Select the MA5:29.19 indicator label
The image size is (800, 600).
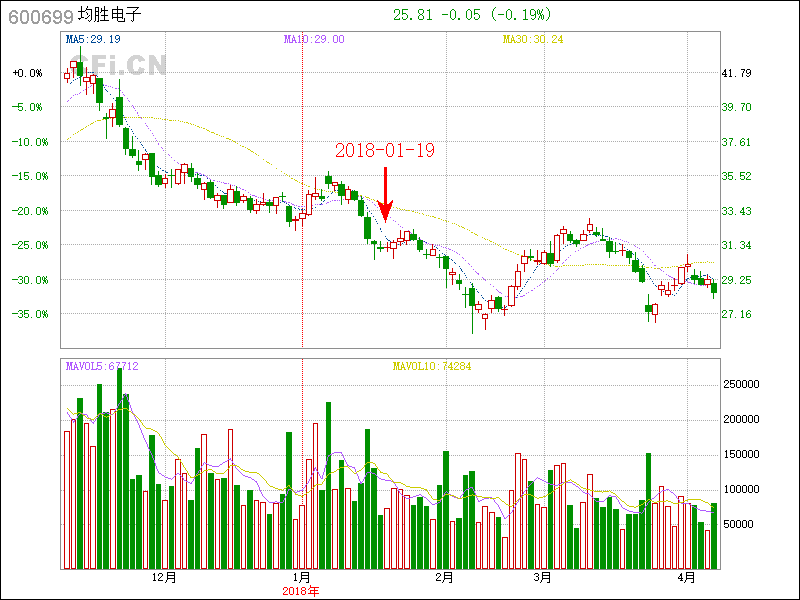[92, 39]
